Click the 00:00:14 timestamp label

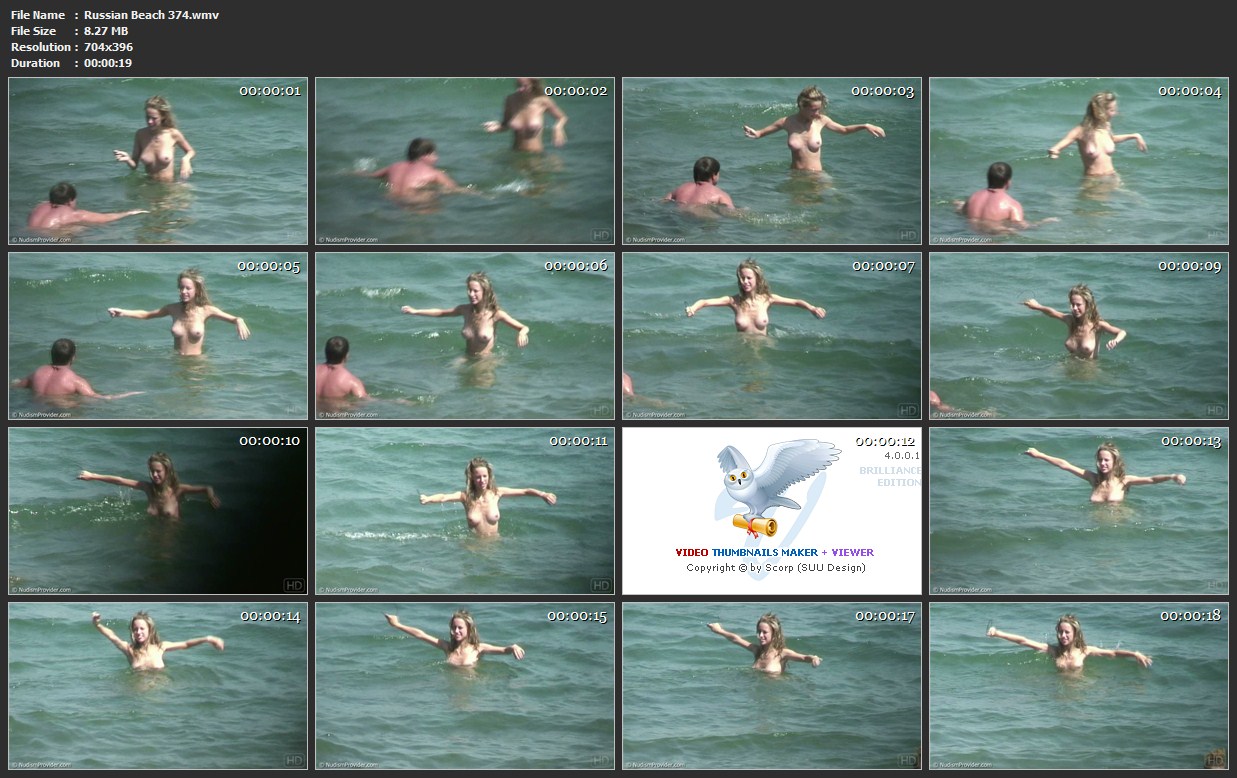pyautogui.click(x=269, y=616)
